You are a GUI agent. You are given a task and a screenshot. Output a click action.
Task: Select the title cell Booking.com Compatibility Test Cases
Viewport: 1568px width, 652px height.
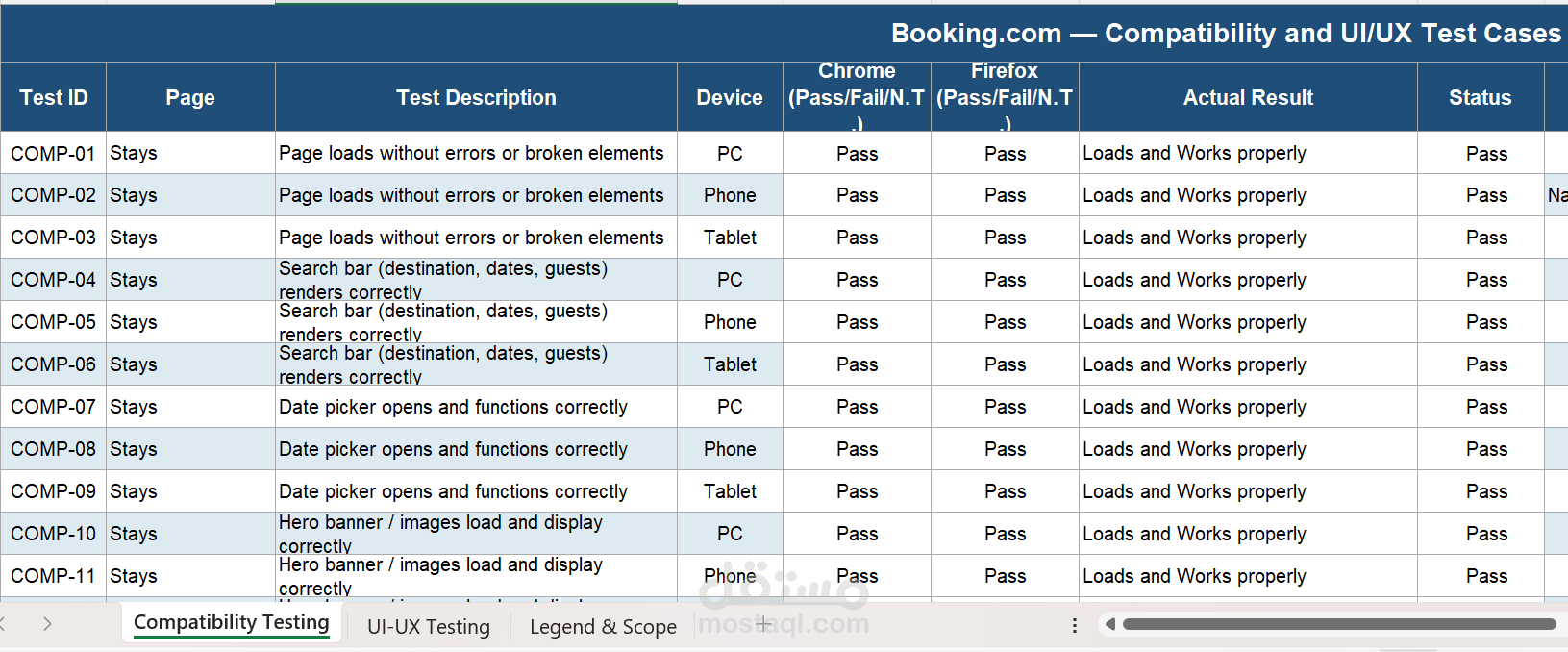point(1225,34)
